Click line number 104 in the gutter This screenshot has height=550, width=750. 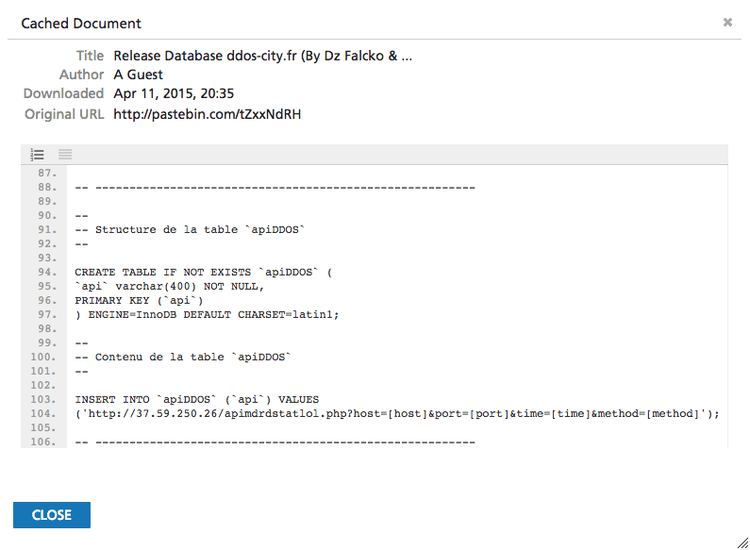coord(44,413)
